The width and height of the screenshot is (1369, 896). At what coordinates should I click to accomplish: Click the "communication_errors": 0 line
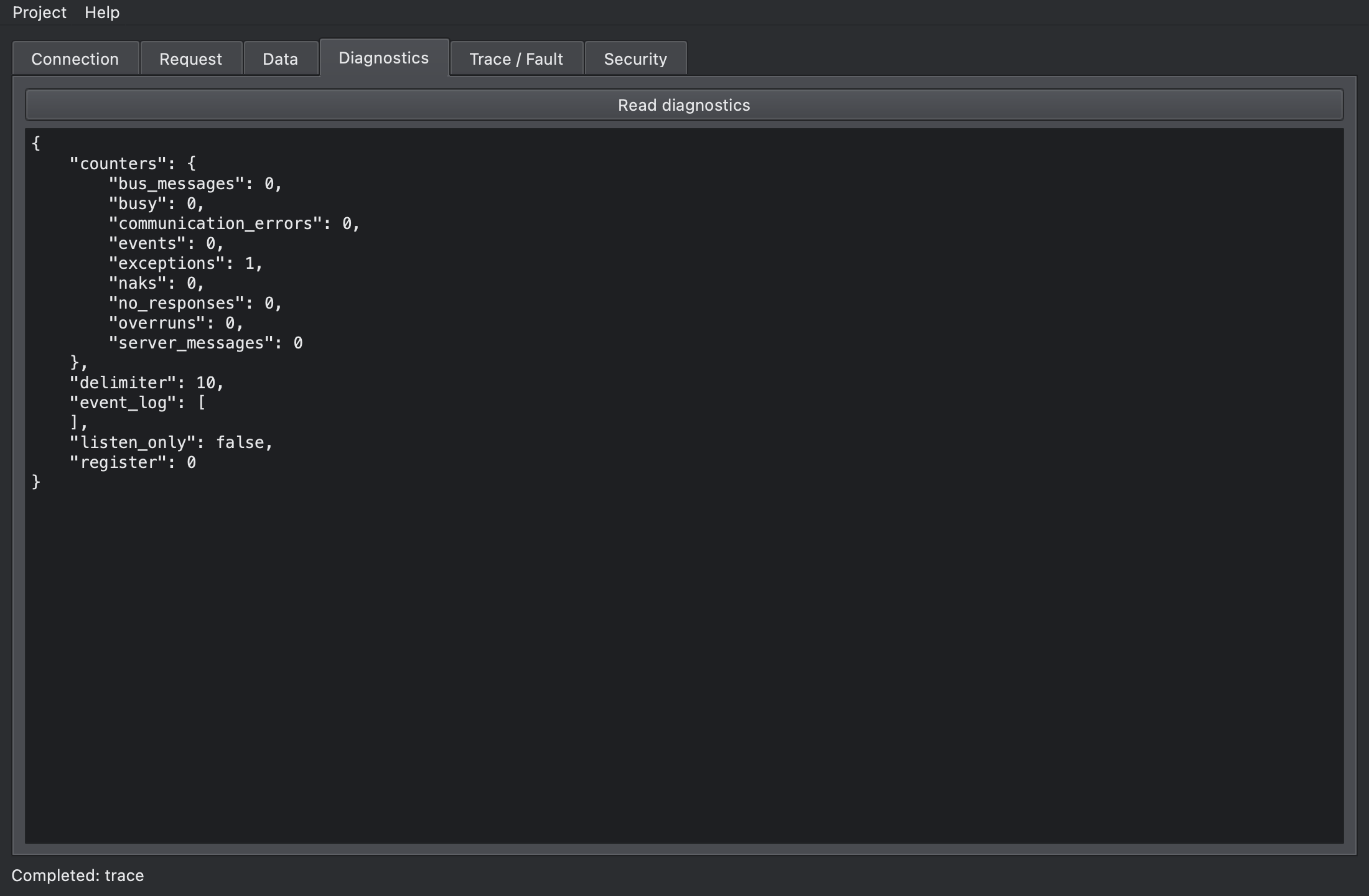pos(234,223)
